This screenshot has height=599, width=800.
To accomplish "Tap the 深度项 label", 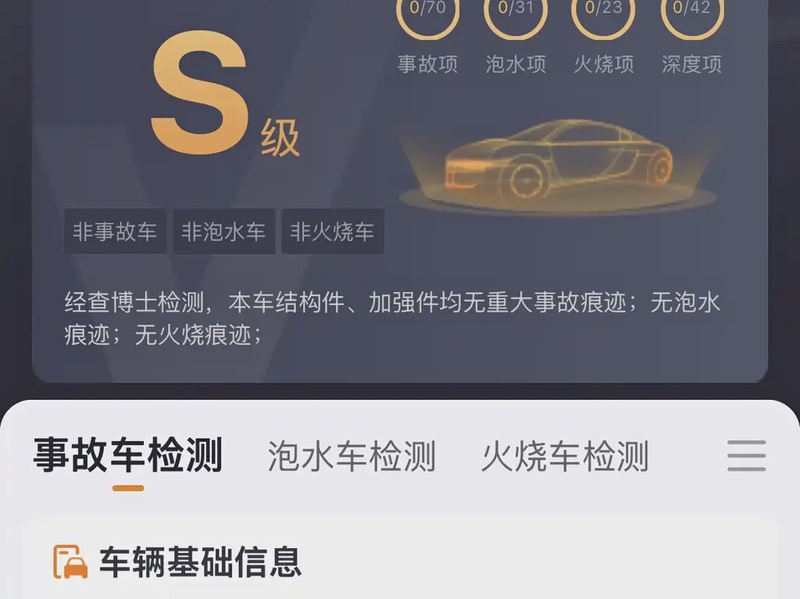I will [x=692, y=64].
